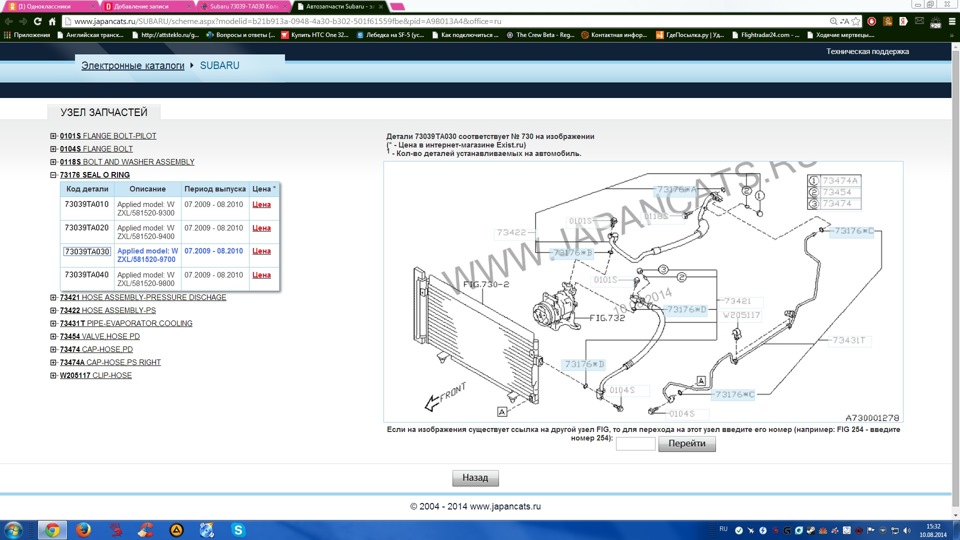Click the volume speaker tray icon
Image resolution: width=960 pixels, height=540 pixels.
point(907,530)
